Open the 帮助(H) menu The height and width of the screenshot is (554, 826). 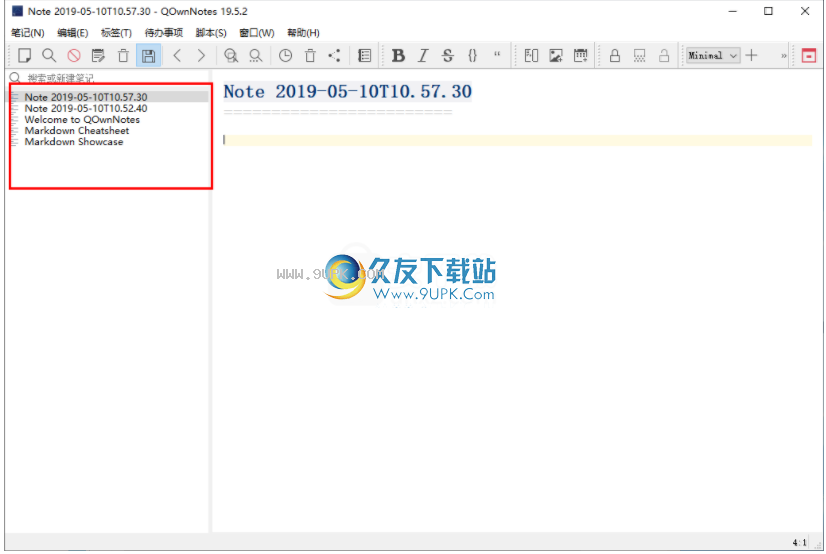pos(303,33)
